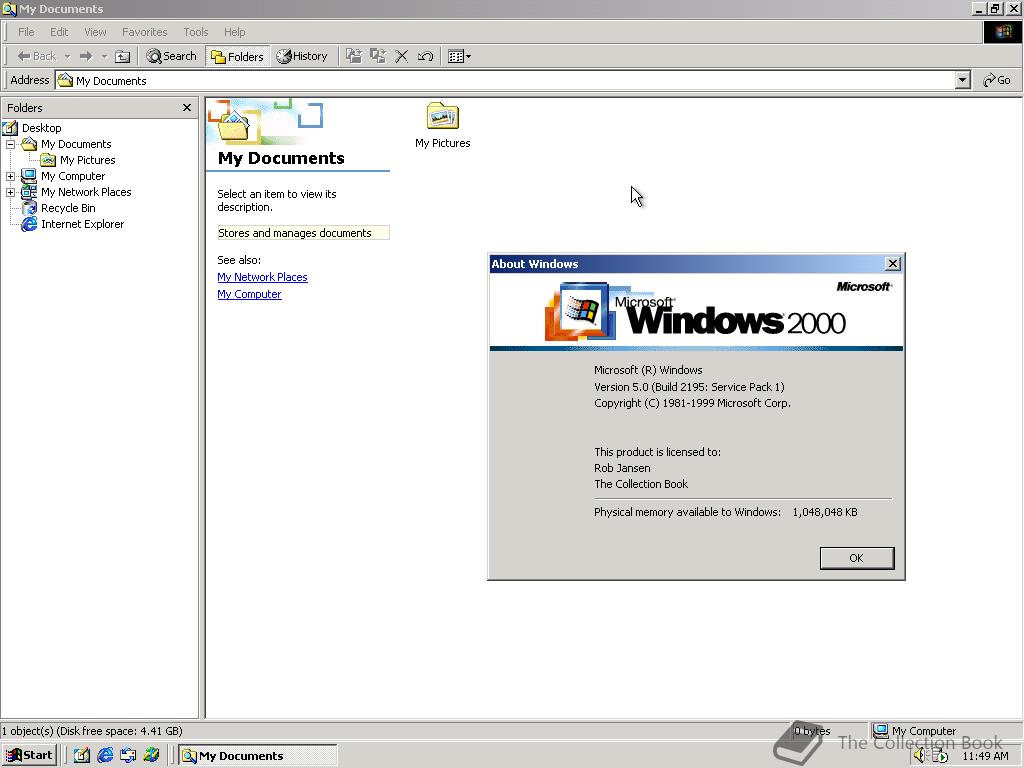
Task: Open the Edit menu
Action: (x=59, y=32)
